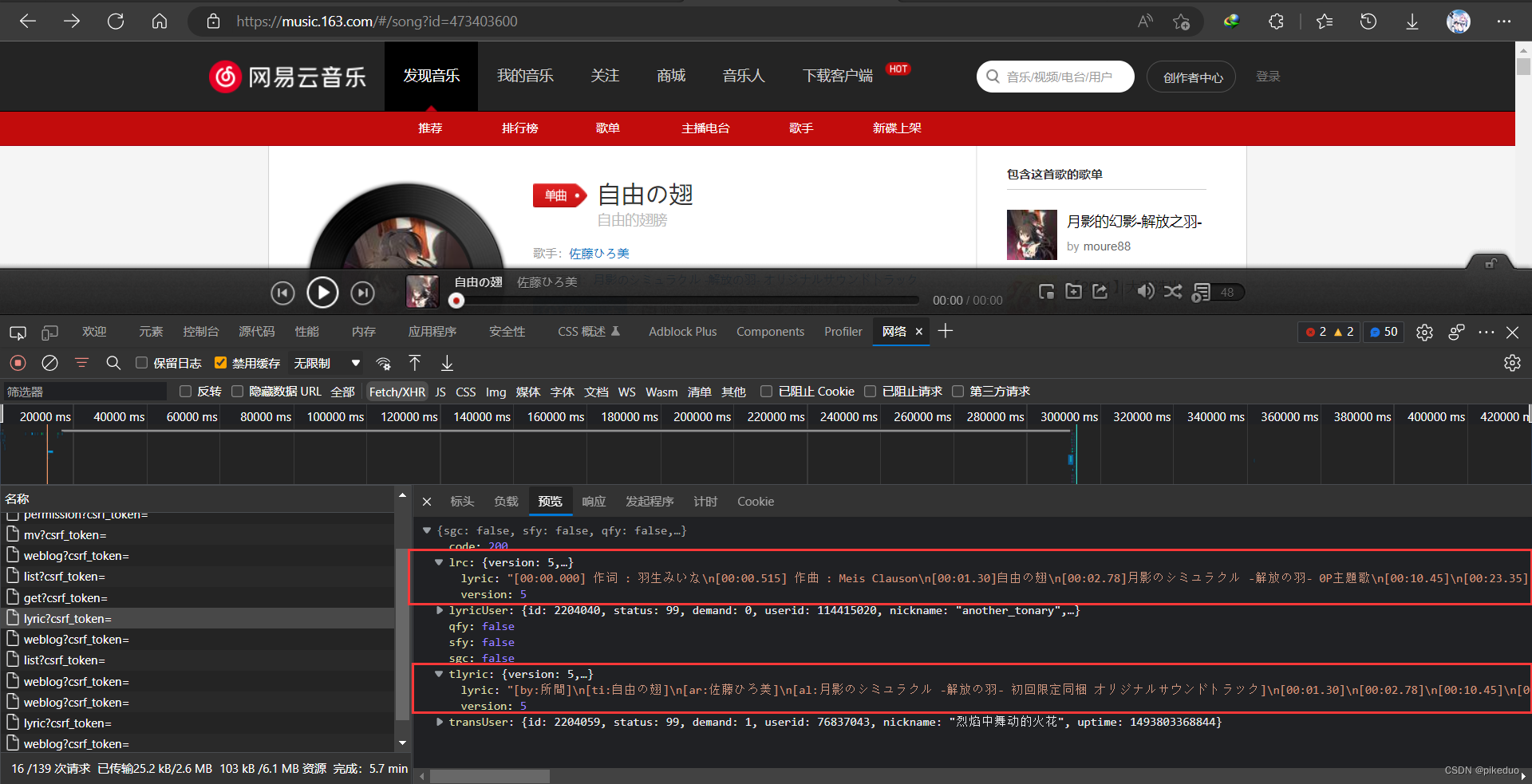Toggle shuffle play mode icon

1173,291
